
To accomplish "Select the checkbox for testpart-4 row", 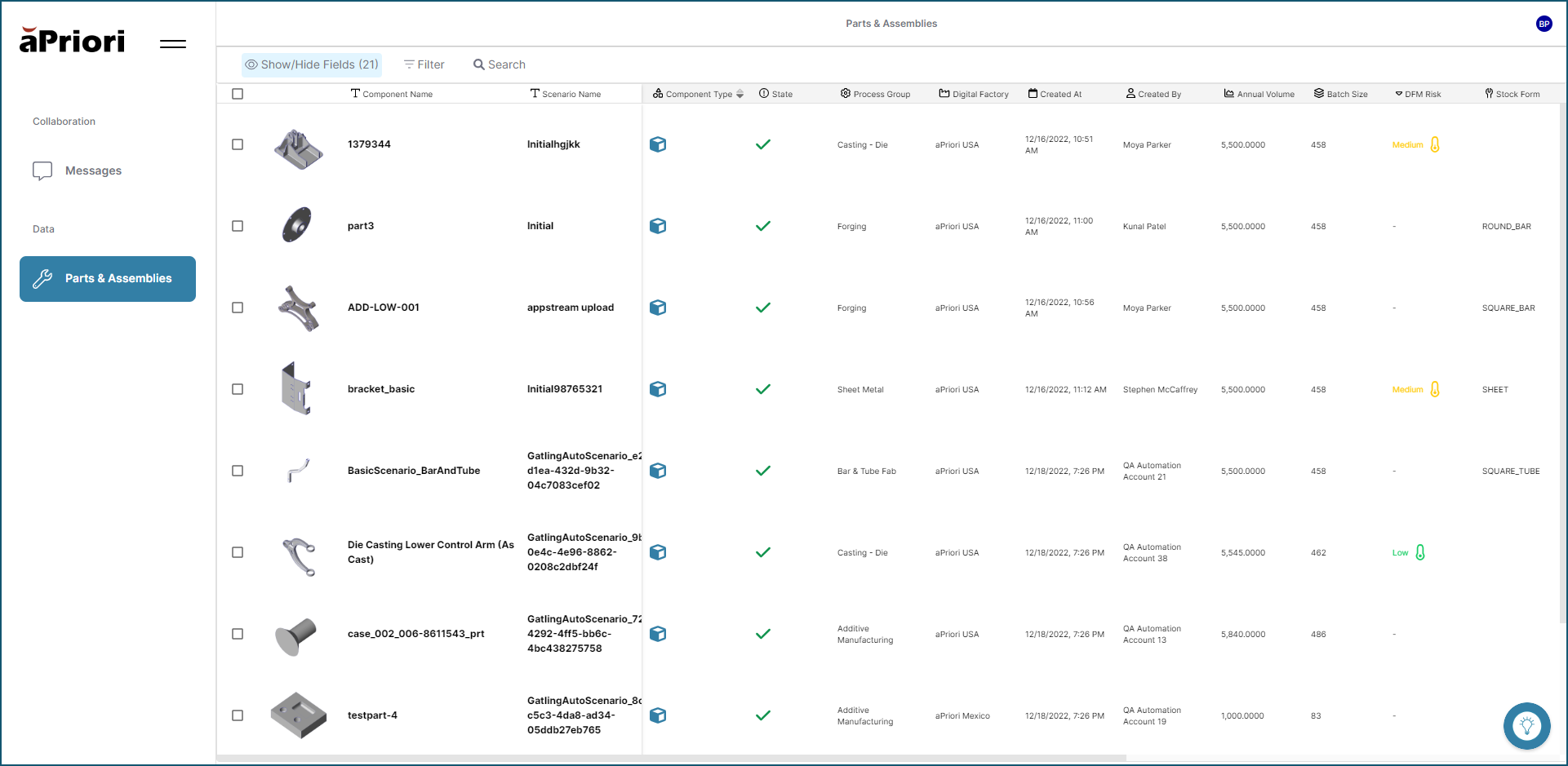I will pos(238,715).
